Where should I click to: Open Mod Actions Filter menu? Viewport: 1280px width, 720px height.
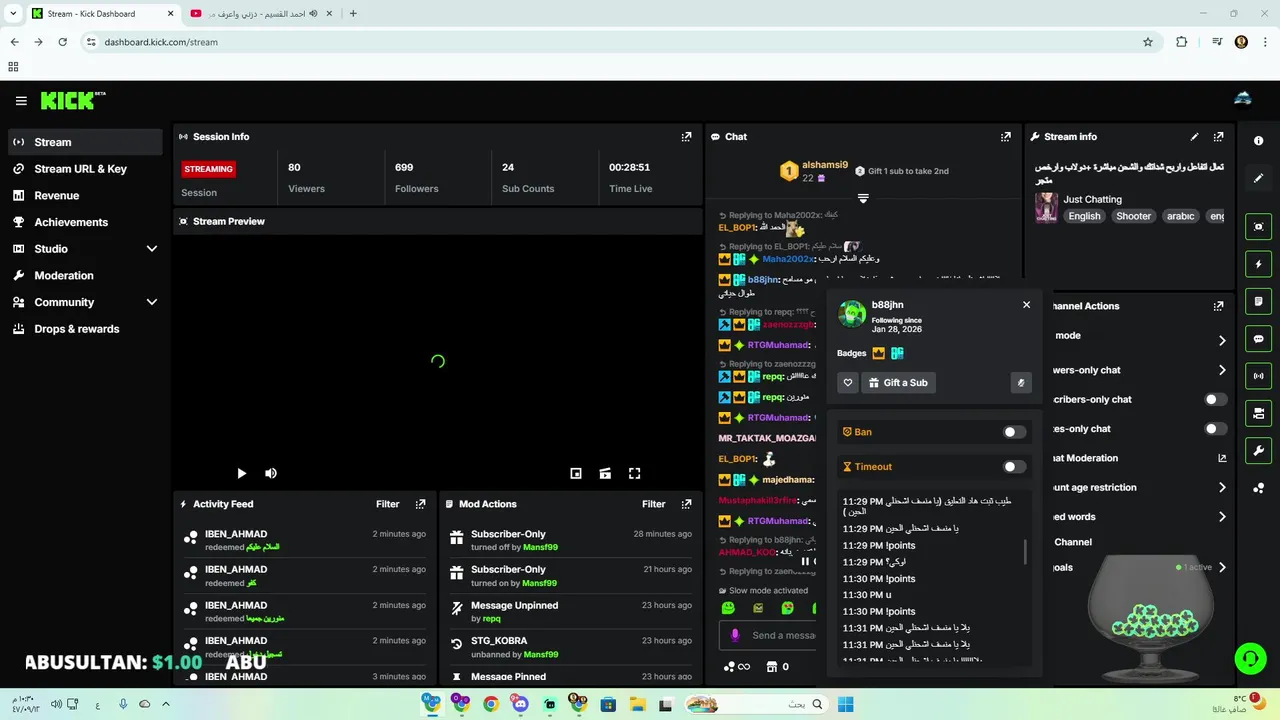653,504
